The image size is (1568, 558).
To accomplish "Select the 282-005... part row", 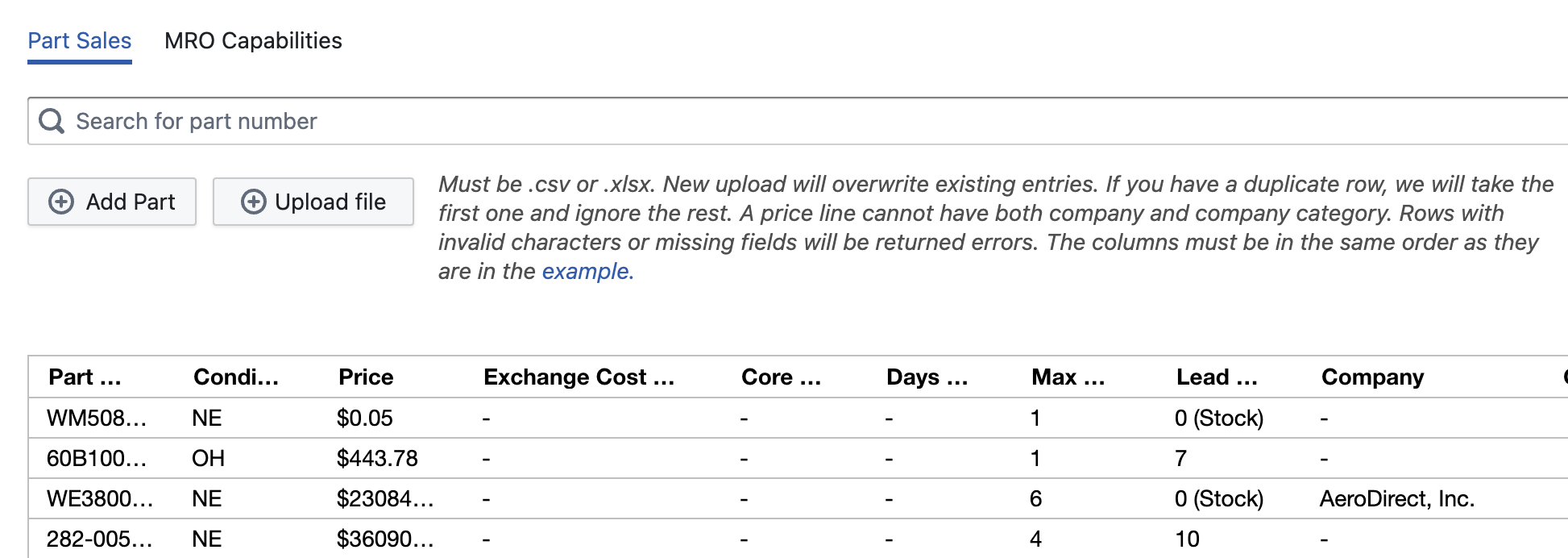I will [798, 539].
